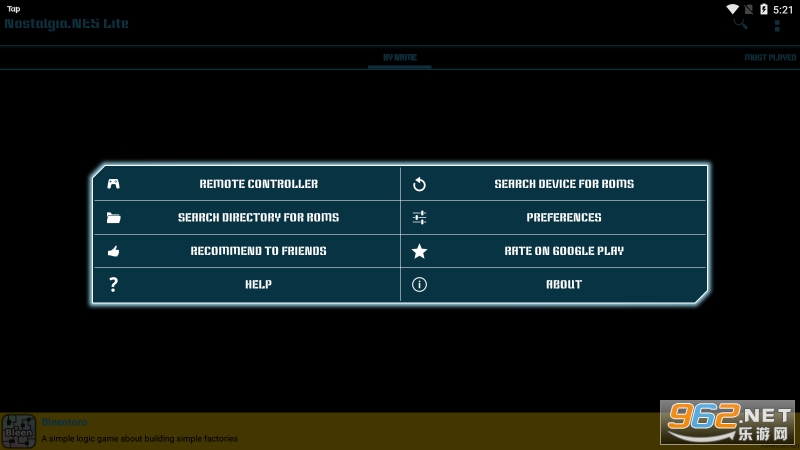
Task: Click the question mark help icon
Action: click(113, 285)
